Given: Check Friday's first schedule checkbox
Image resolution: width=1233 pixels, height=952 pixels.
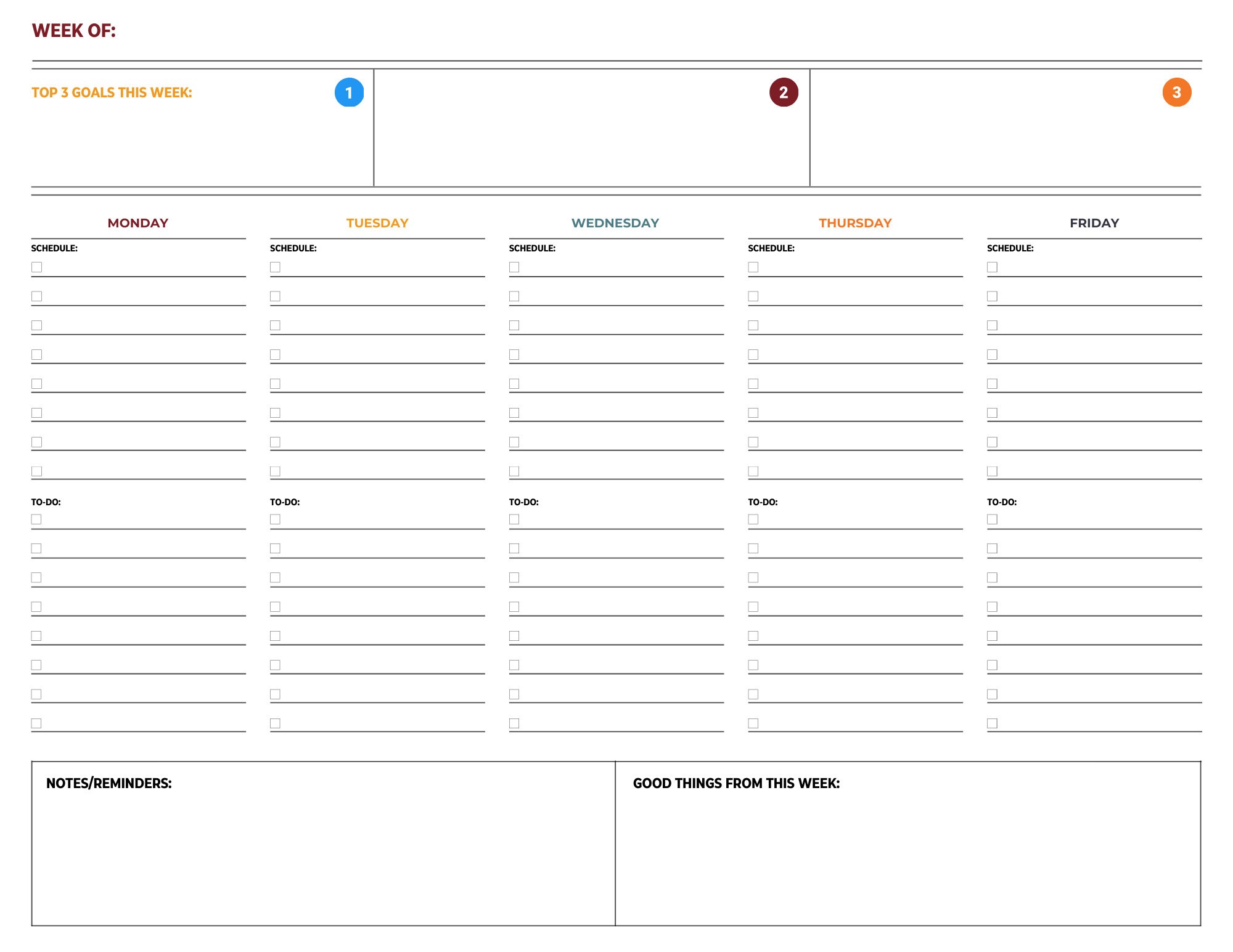Looking at the screenshot, I should 992,267.
